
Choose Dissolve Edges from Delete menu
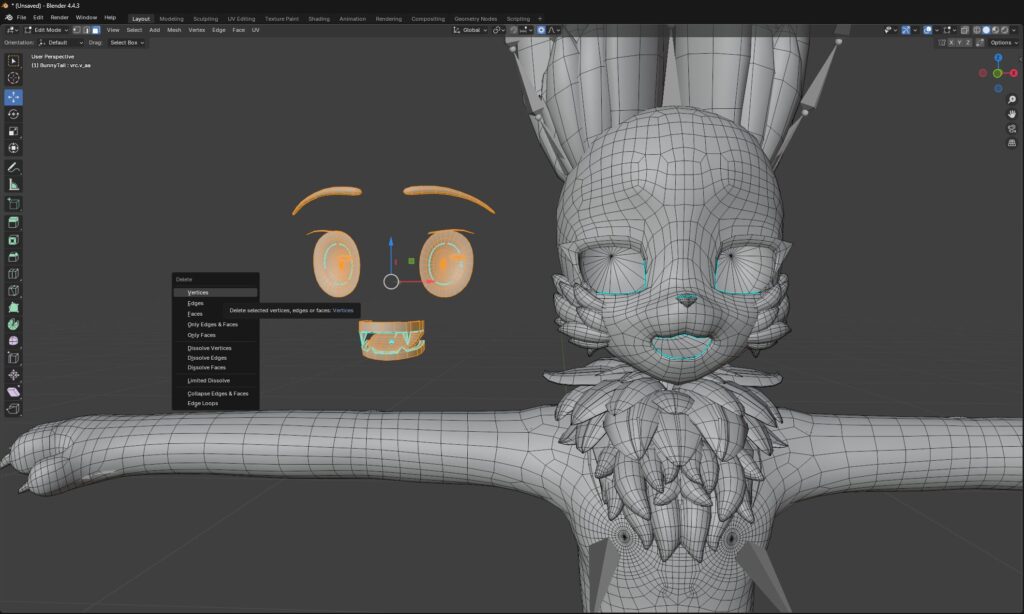click(207, 358)
